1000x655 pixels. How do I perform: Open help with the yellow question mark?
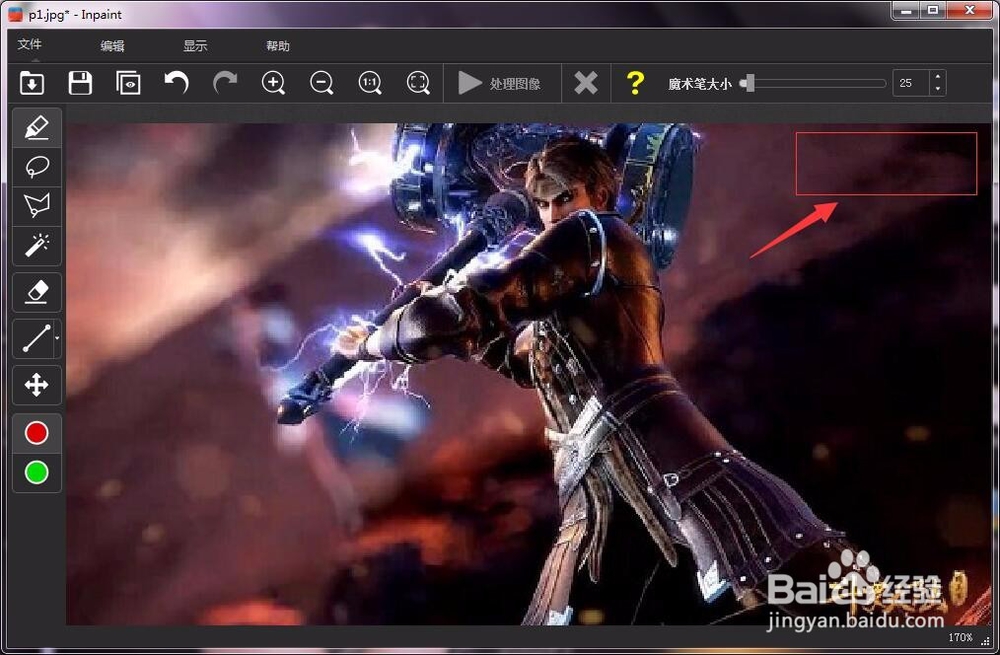635,83
